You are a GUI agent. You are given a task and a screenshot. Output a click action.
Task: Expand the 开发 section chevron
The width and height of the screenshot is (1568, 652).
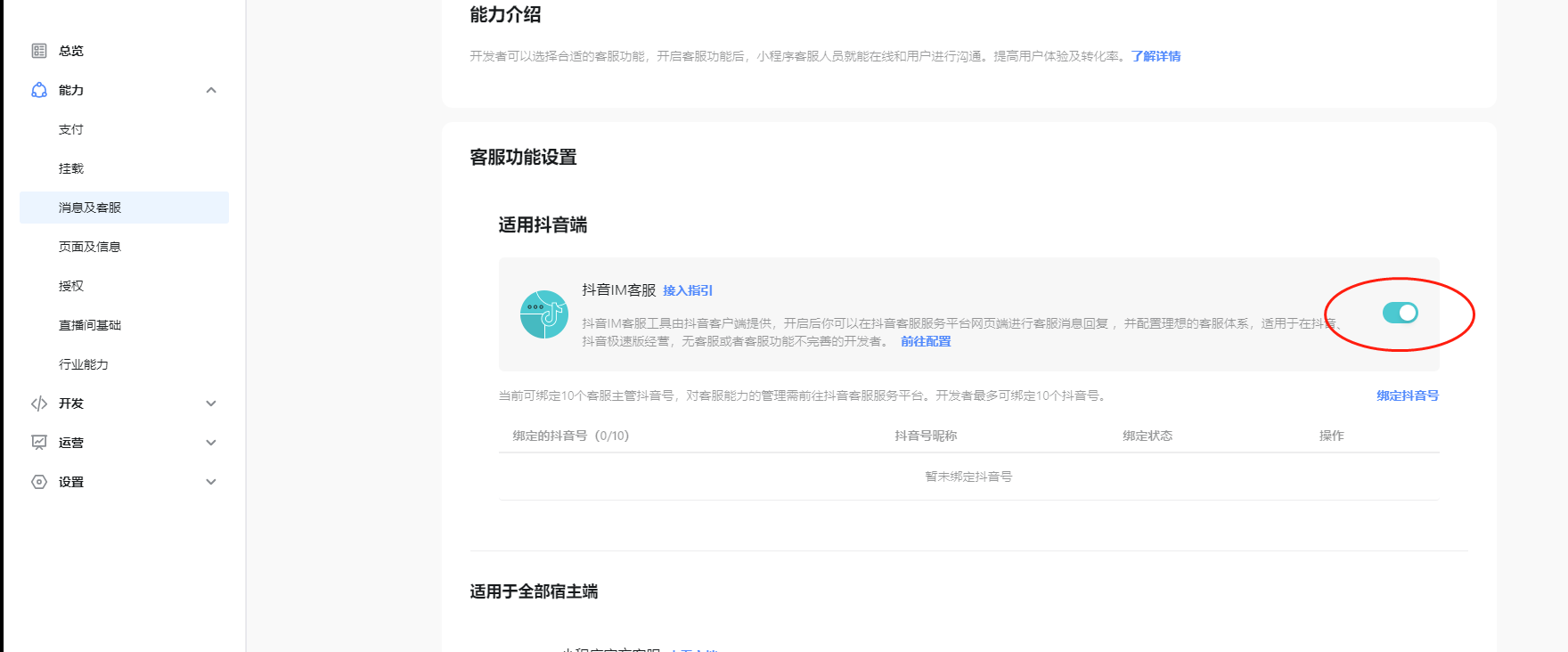click(211, 403)
